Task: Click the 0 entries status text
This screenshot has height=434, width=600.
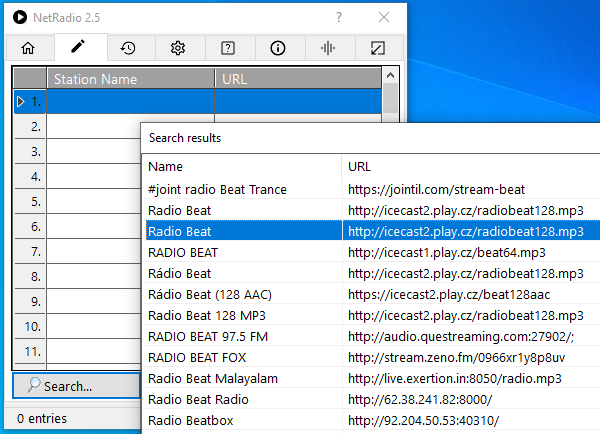Action: tap(42, 419)
